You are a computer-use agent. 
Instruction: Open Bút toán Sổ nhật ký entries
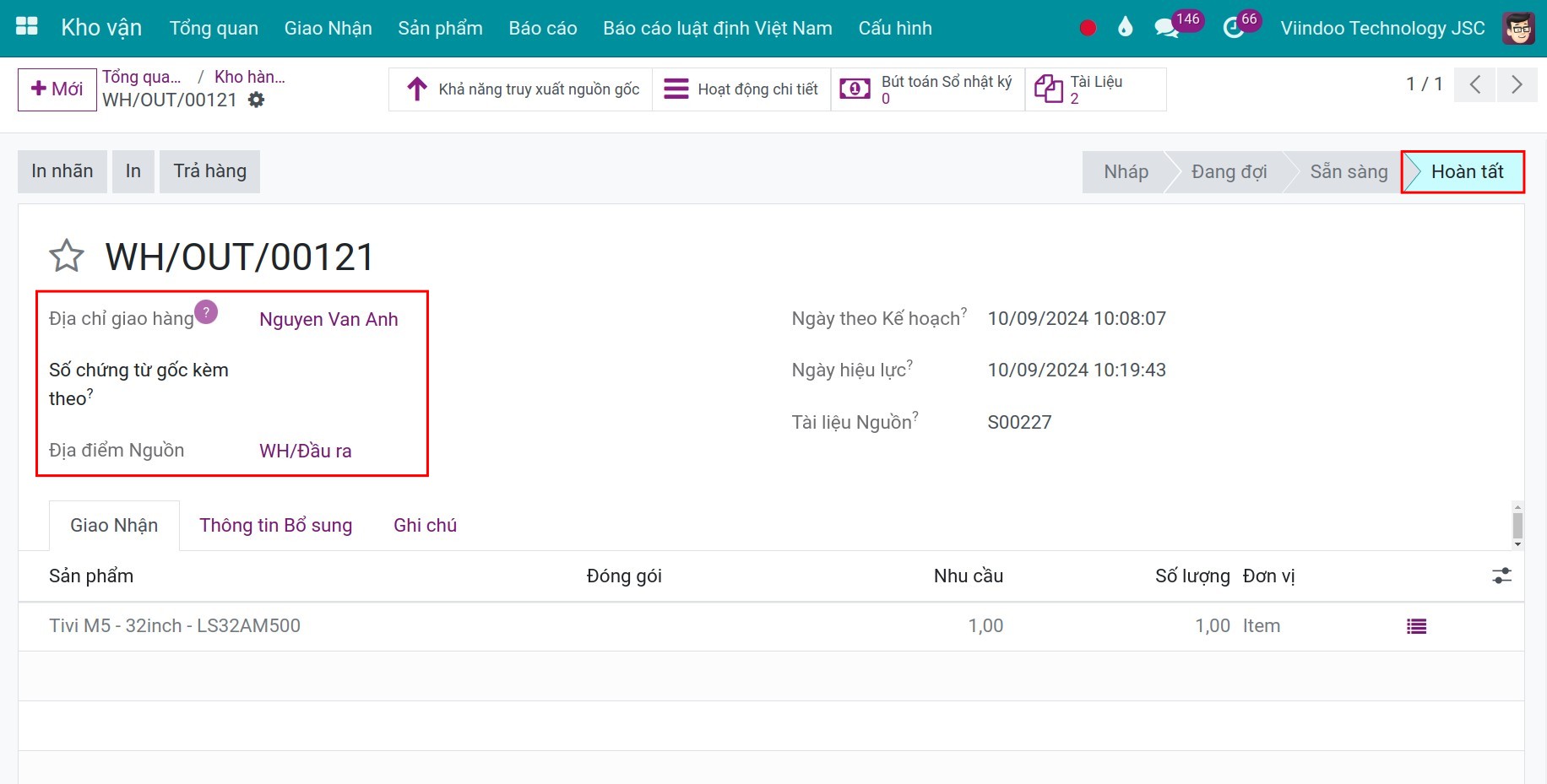(928, 89)
